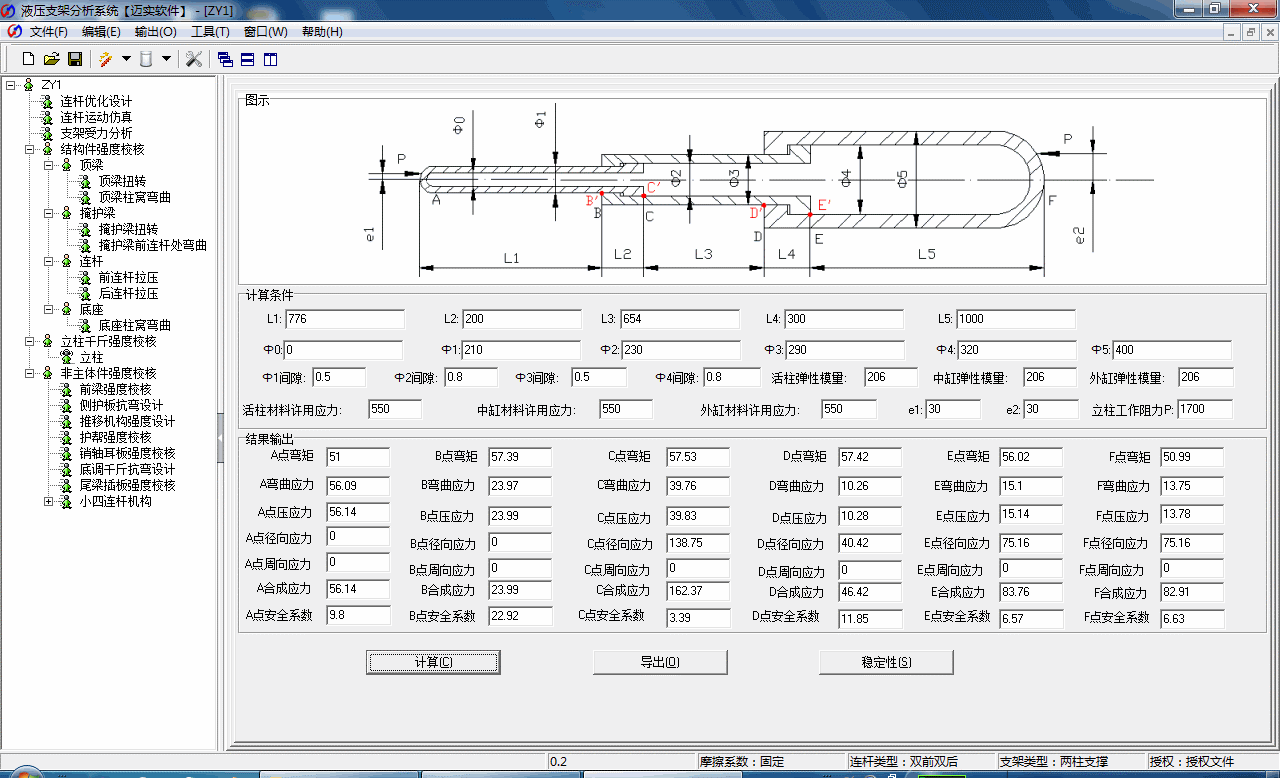Click the L1 input field
Viewport: 1280px width, 778px height.
coord(344,319)
